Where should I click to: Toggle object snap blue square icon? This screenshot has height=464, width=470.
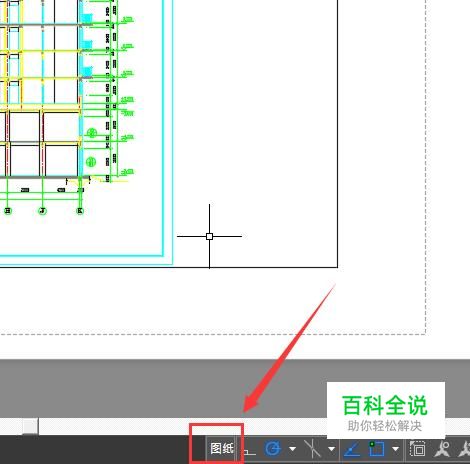tap(377, 449)
